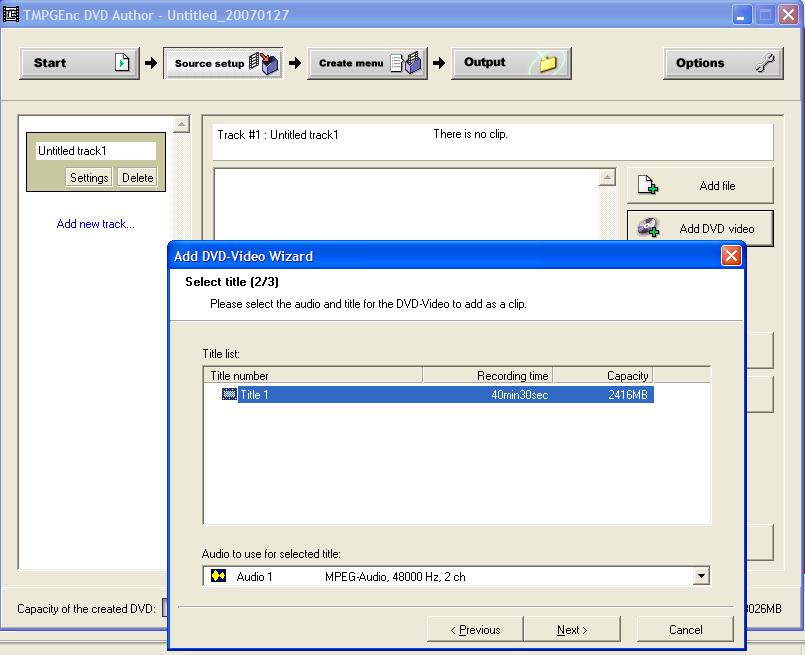The image size is (805, 655).
Task: Click the folder icon on Output button
Action: [548, 63]
